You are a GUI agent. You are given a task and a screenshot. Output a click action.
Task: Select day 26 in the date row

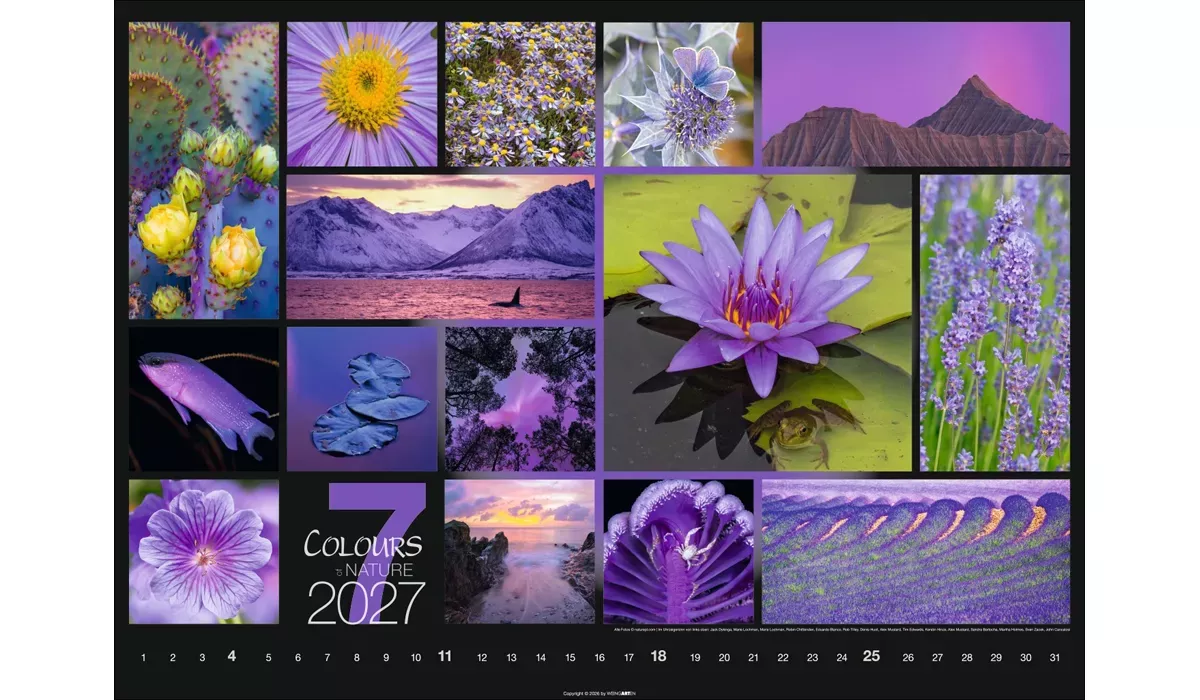908,658
